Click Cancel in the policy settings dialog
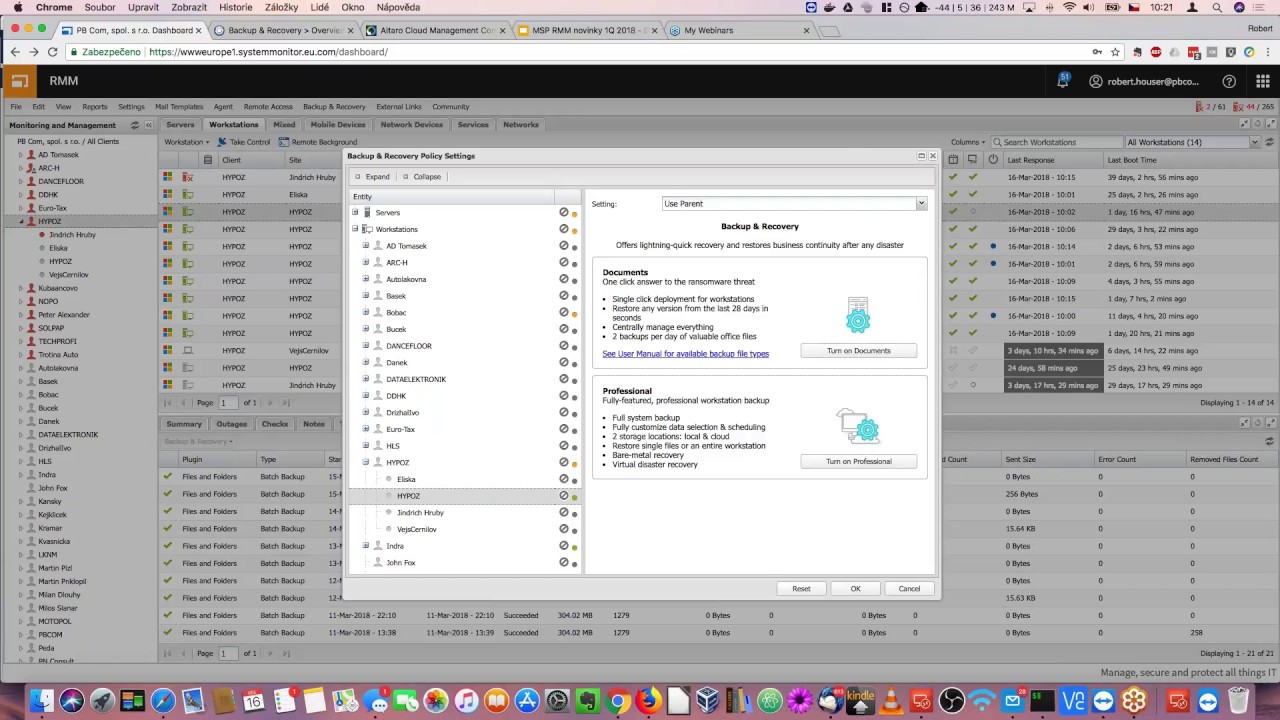This screenshot has width=1280, height=720. click(909, 588)
